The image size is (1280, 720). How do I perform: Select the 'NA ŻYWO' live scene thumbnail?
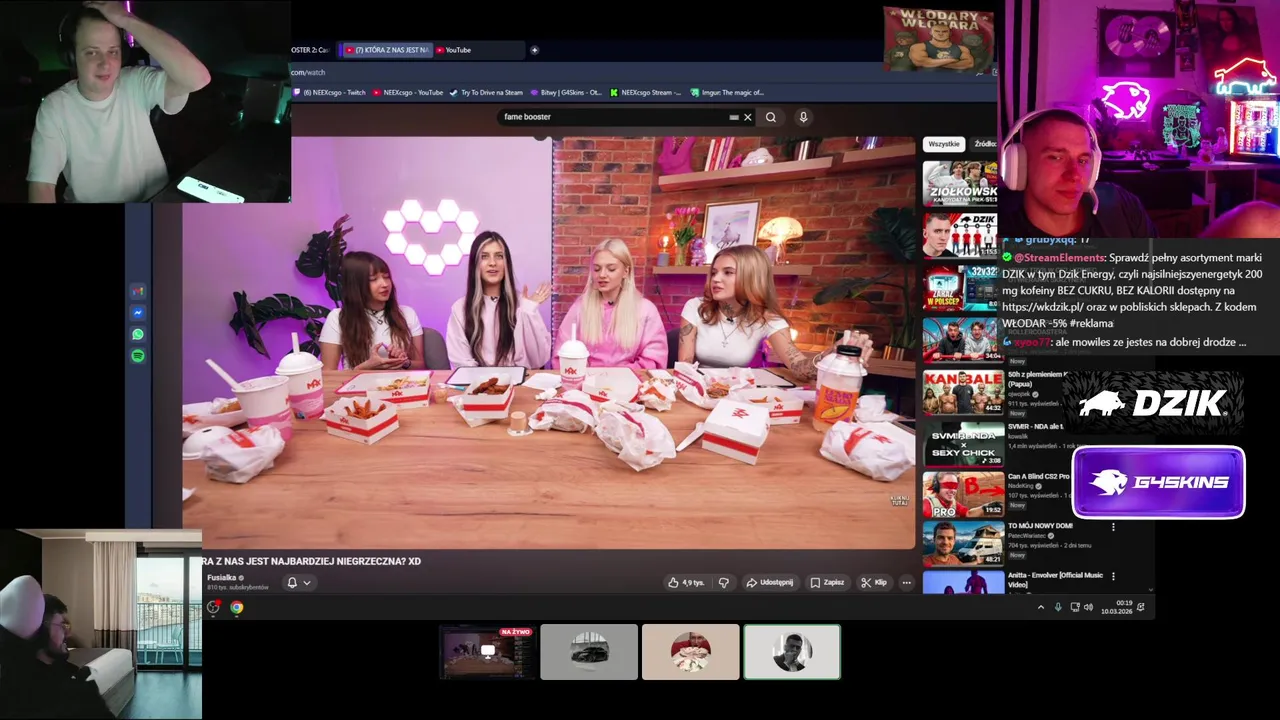click(x=488, y=652)
